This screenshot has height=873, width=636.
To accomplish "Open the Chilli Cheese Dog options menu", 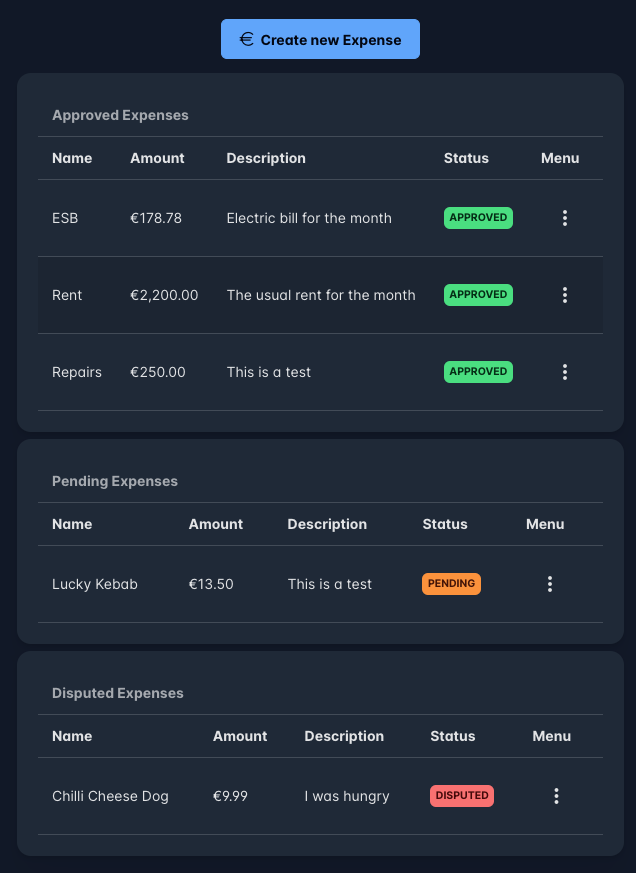I will tap(556, 796).
